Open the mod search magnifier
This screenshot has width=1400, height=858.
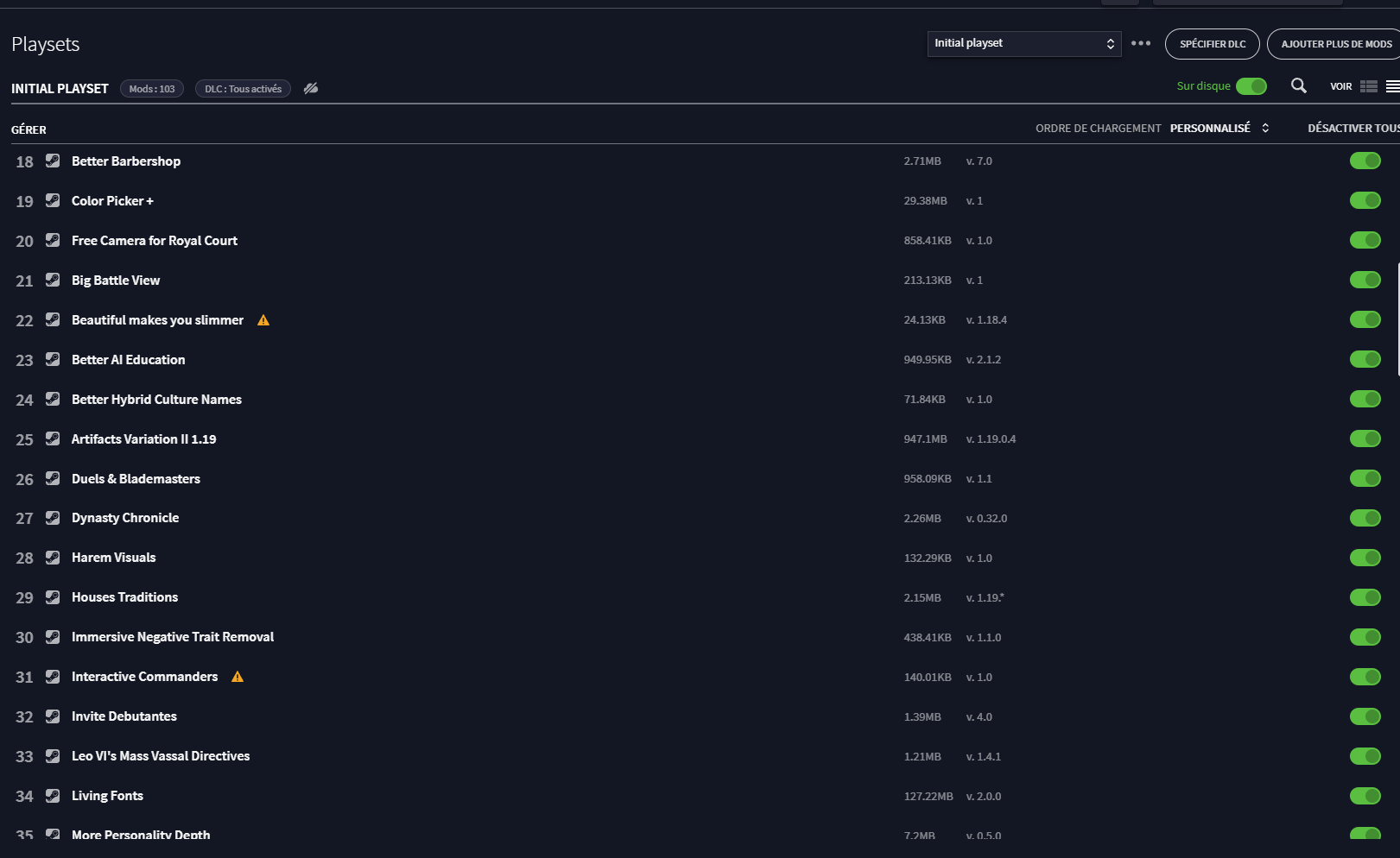tap(1298, 85)
